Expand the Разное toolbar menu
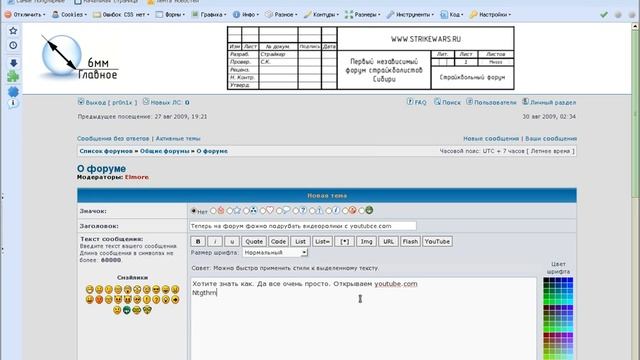This screenshot has width=640, height=360. click(x=281, y=14)
